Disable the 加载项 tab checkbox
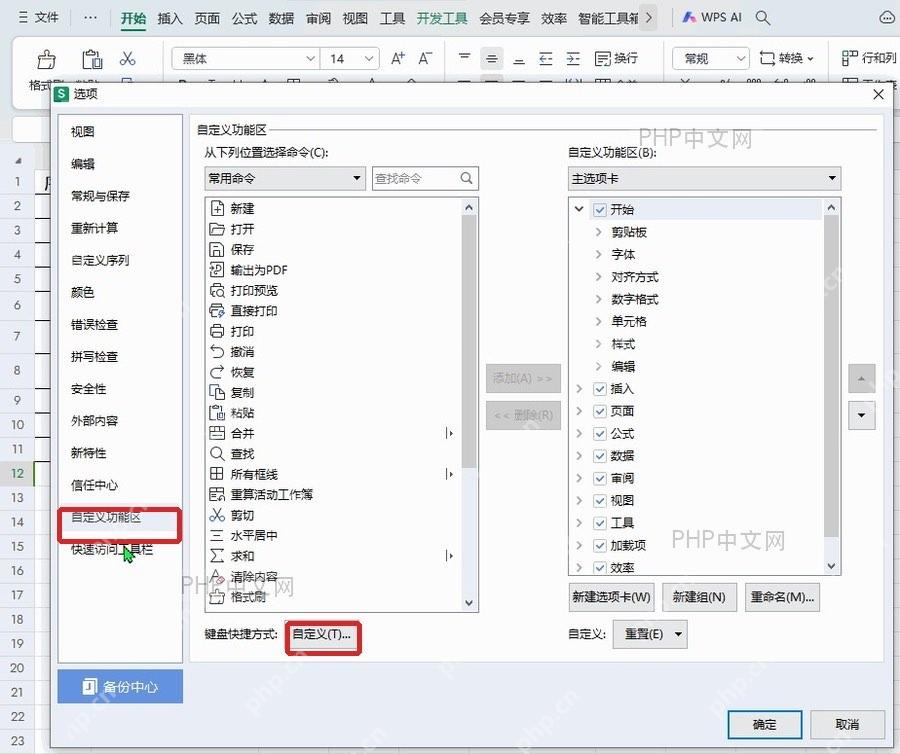 point(600,546)
